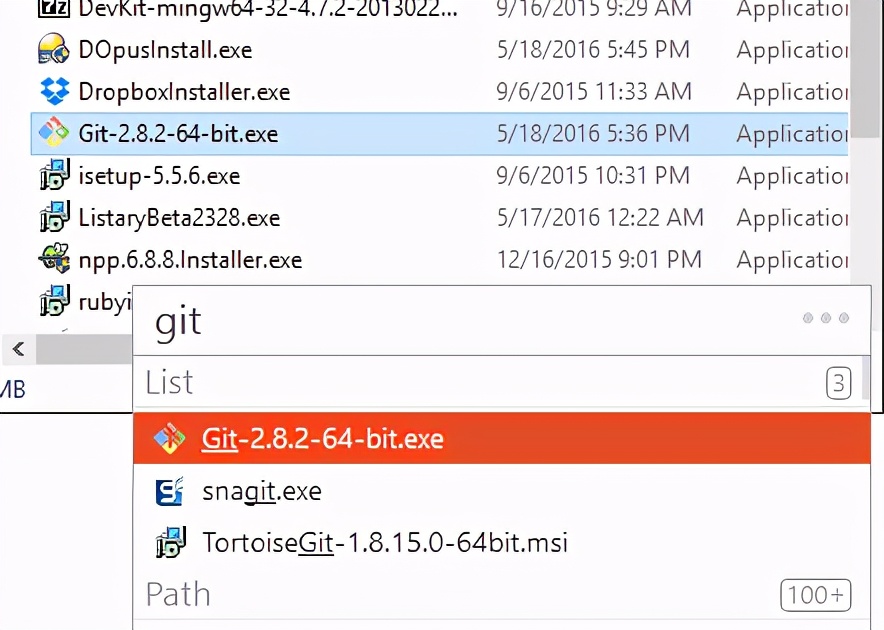Select snagit.exe from the search results

coord(262,491)
